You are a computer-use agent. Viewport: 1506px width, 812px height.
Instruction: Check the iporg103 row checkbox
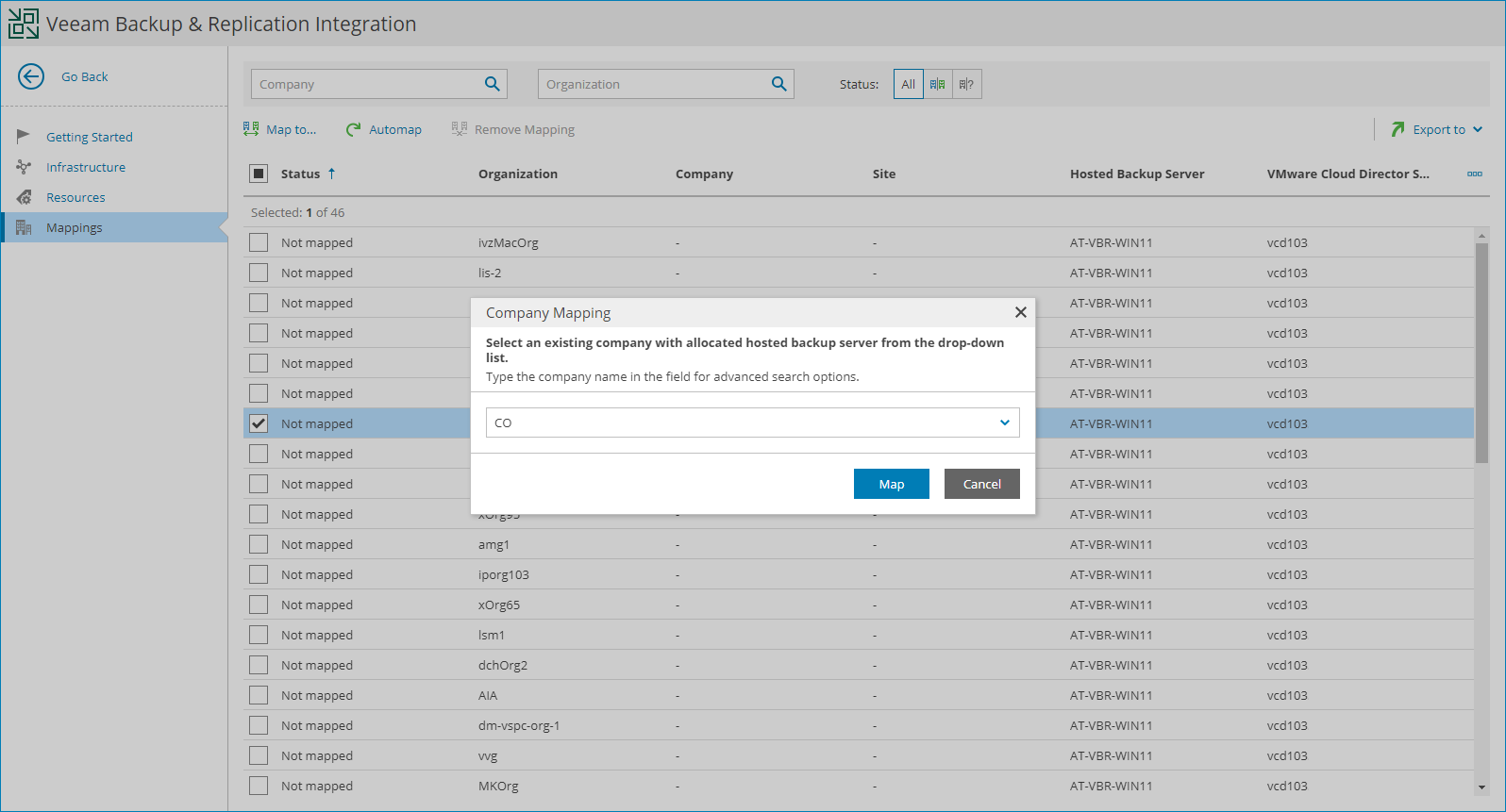pos(259,574)
